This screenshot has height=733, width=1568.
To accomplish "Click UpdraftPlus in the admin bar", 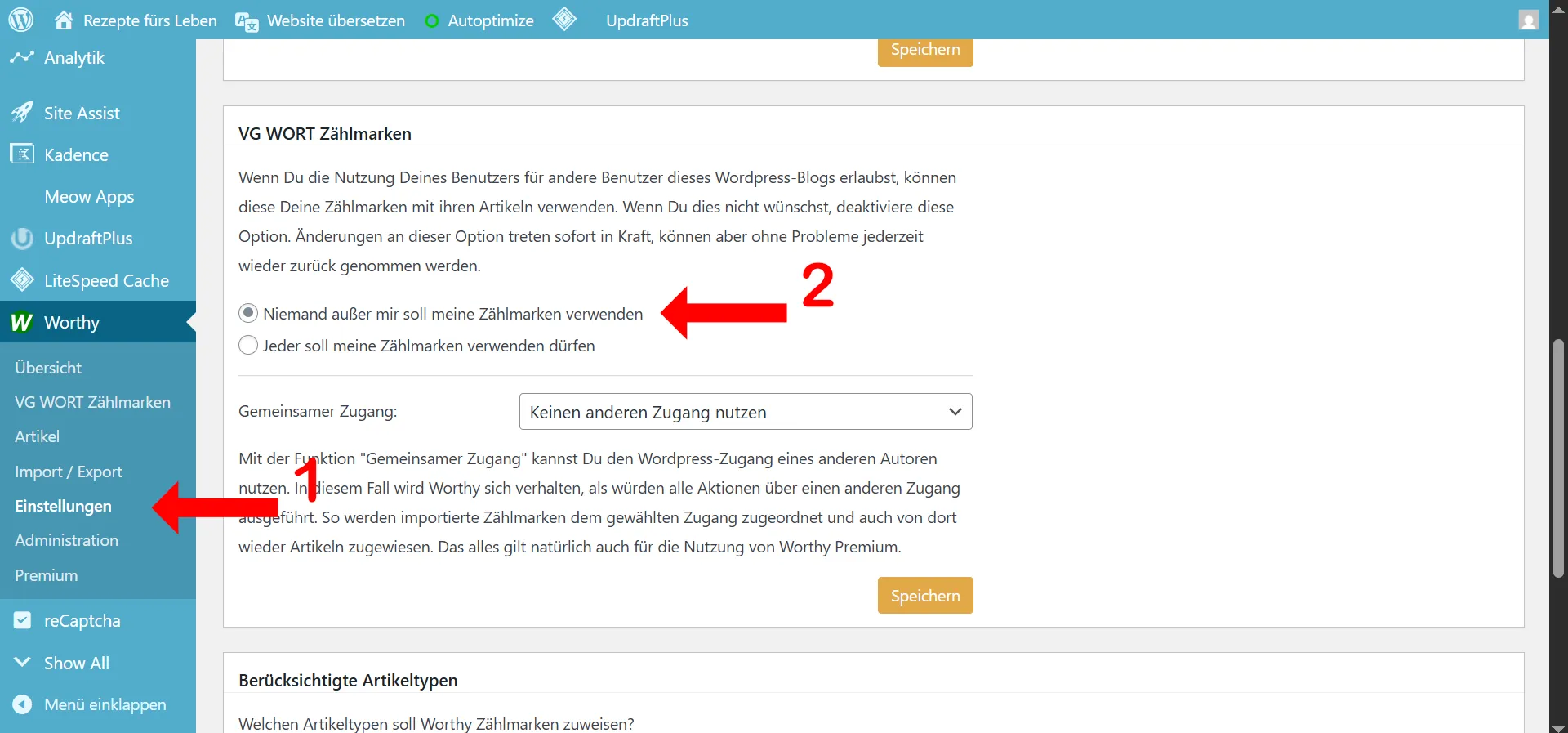I will pyautogui.click(x=647, y=20).
